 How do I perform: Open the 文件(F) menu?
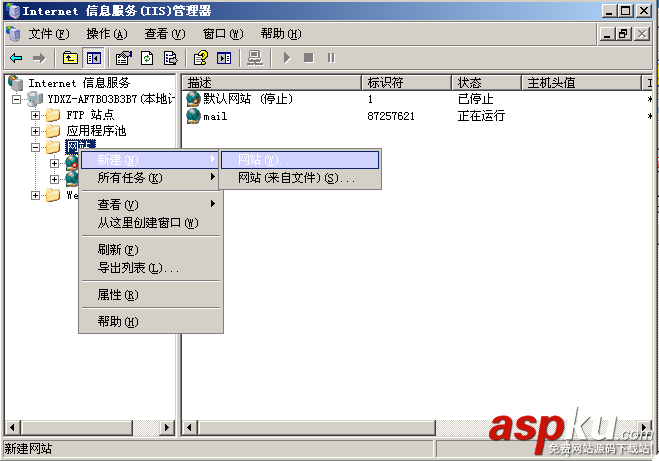coord(48,34)
